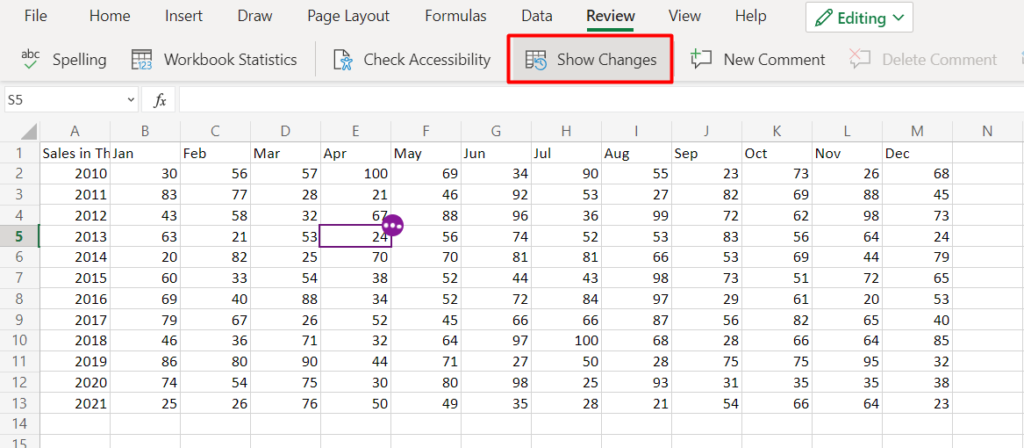
Task: Open the Name Box dropdown arrow
Action: coord(131,100)
